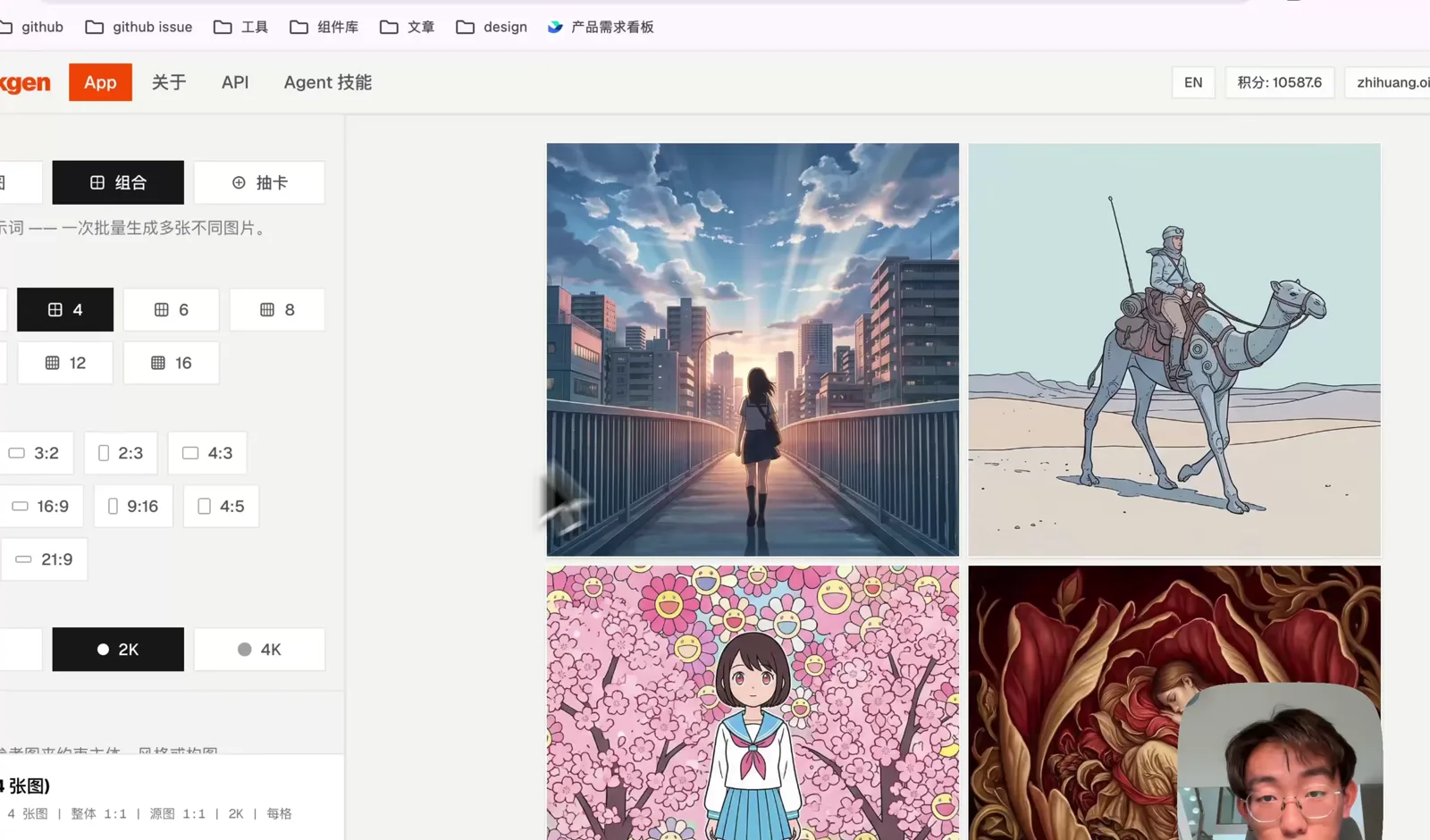Switch to the App tab
1430x840 pixels.
[x=100, y=82]
